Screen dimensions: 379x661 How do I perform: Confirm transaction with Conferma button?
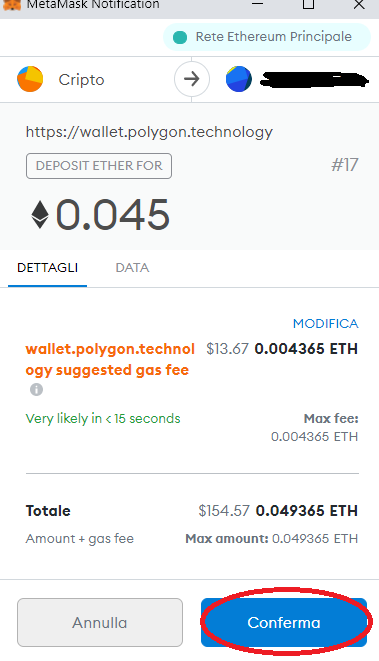(284, 622)
